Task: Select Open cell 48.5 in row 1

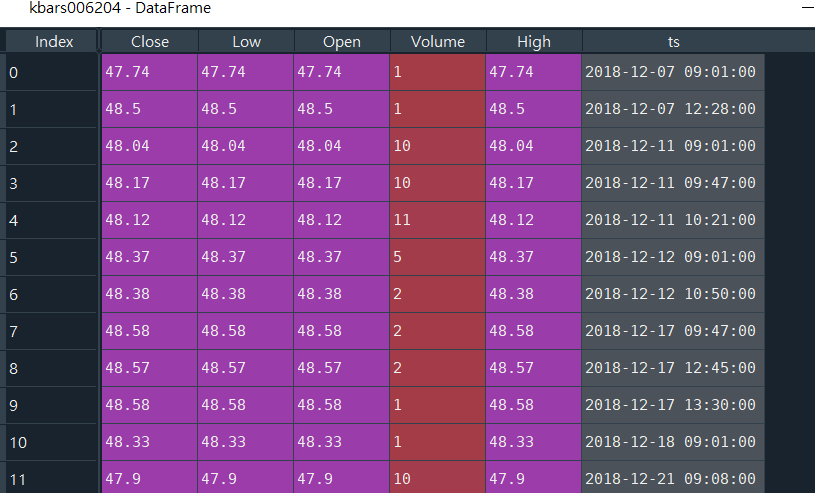Action: tap(341, 109)
